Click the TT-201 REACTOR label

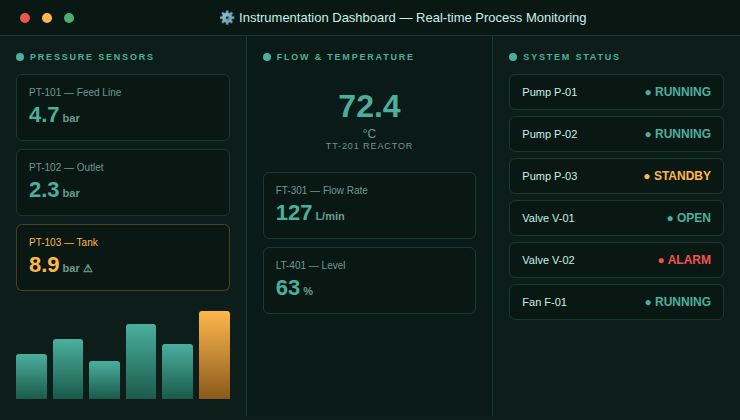click(x=370, y=146)
